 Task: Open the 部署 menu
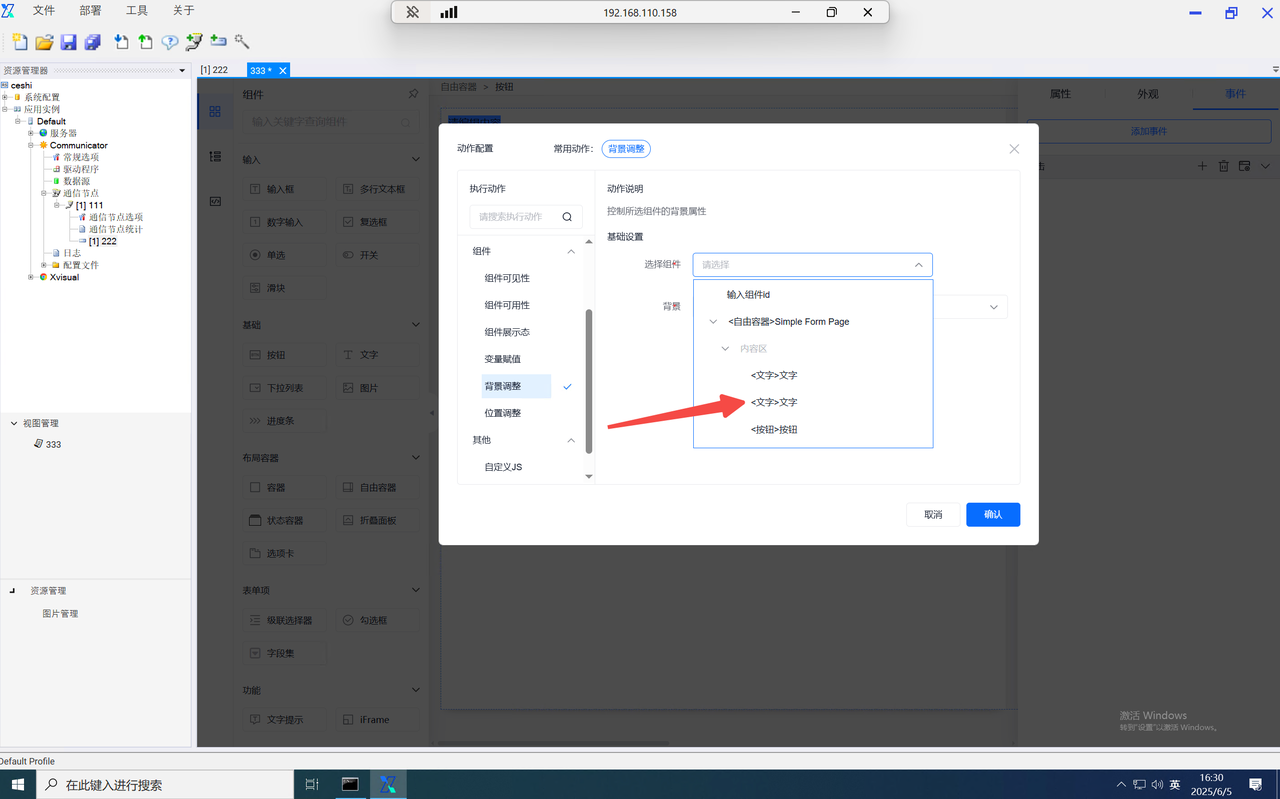(90, 10)
